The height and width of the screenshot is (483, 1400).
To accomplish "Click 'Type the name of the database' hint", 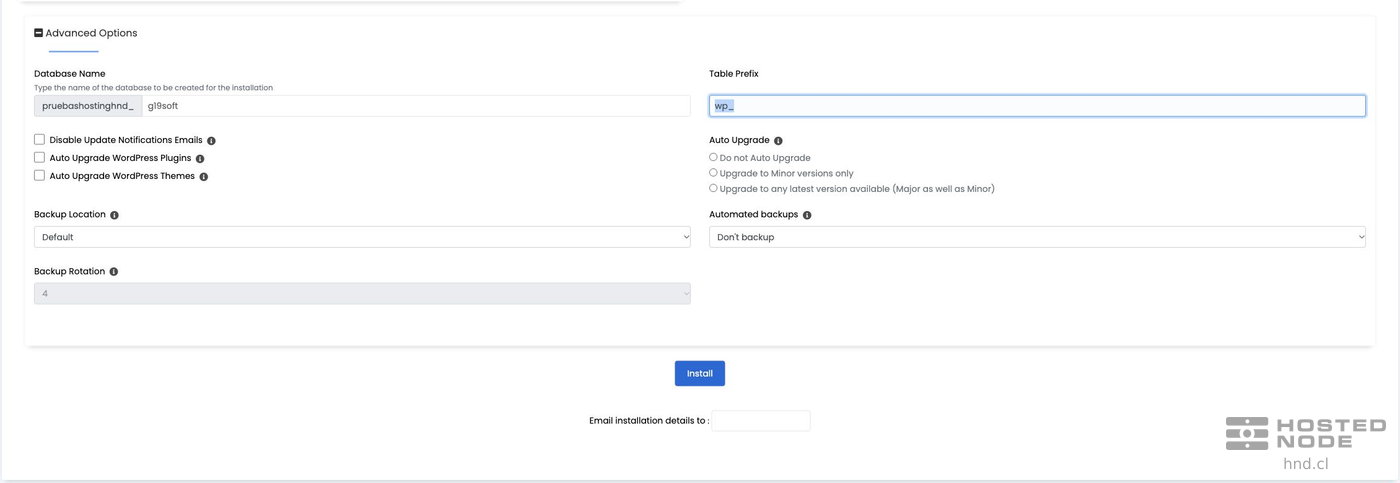I will coord(153,88).
